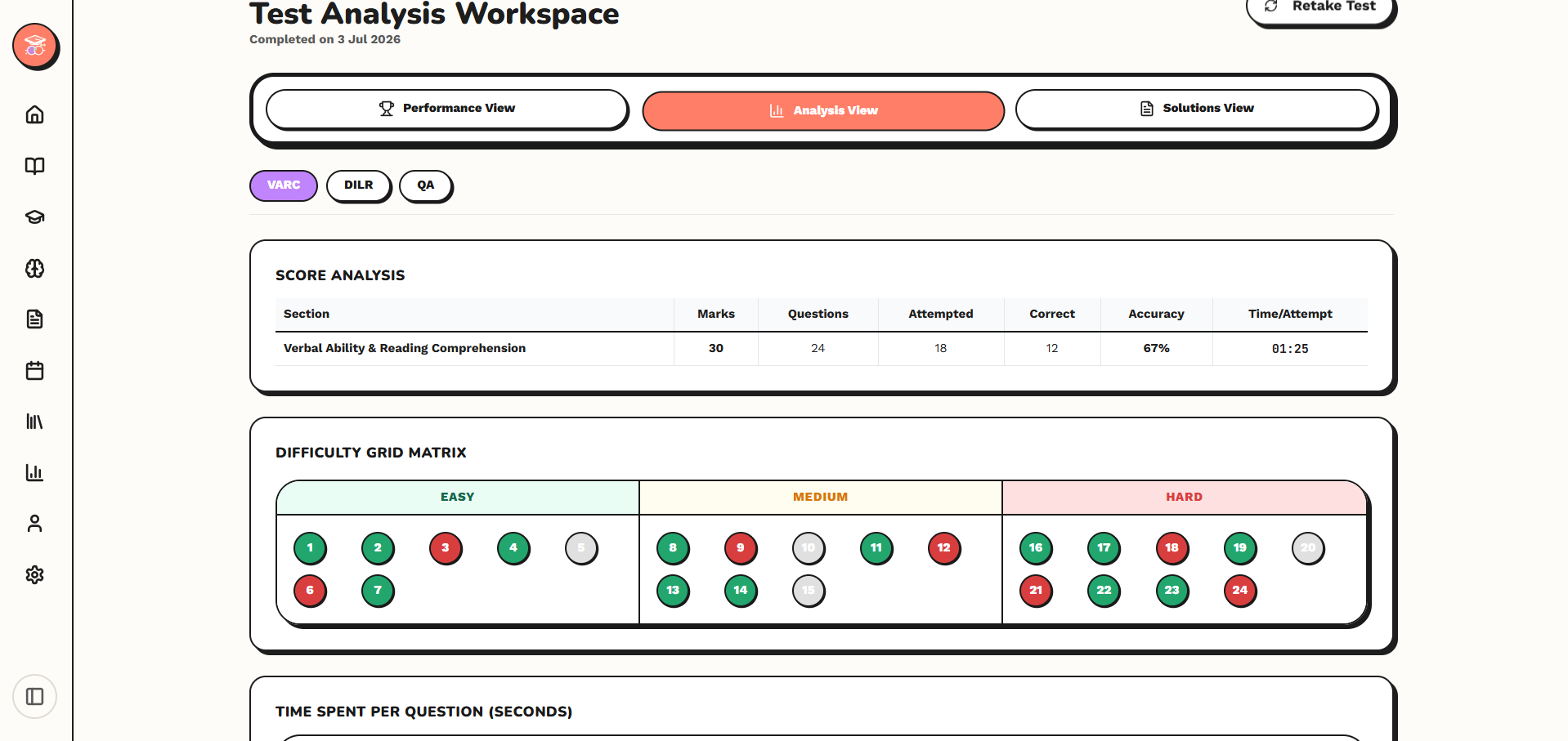Click question 7 green bubble
This screenshot has height=741, width=1568.
[x=378, y=591]
